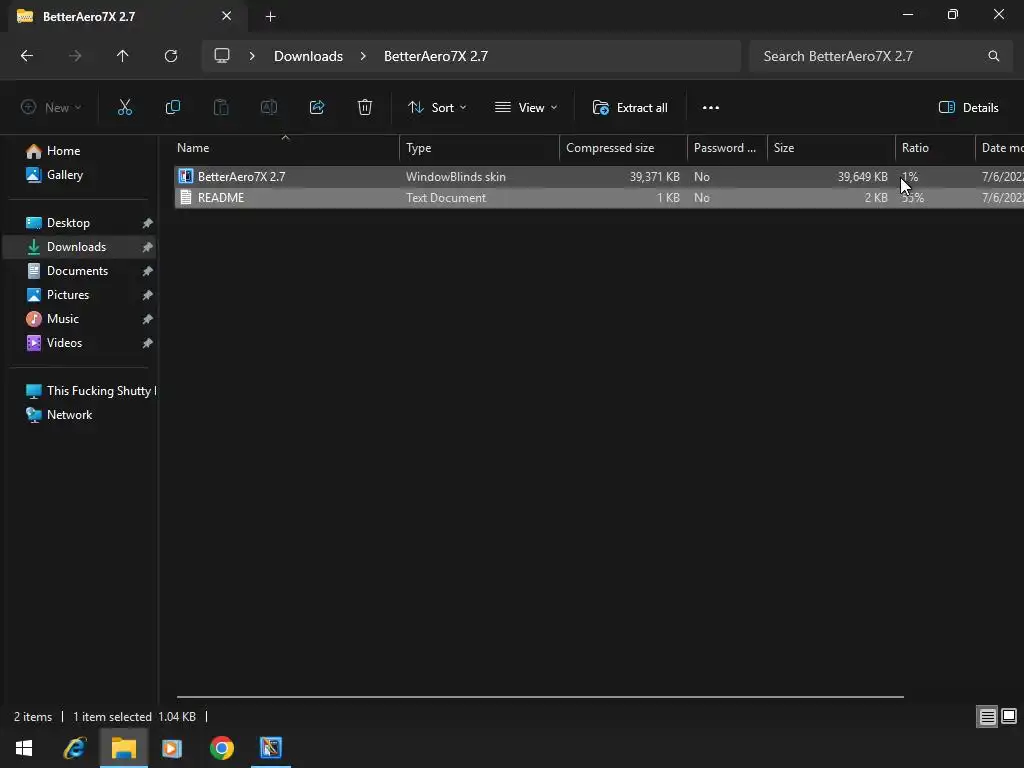
Task: Toggle the Details pane
Action: tap(968, 108)
